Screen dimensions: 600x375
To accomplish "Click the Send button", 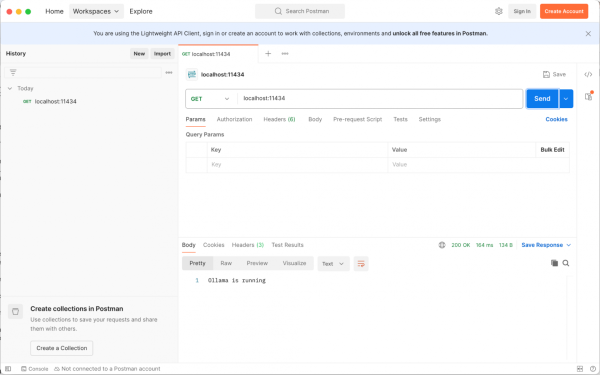I will 542,99.
